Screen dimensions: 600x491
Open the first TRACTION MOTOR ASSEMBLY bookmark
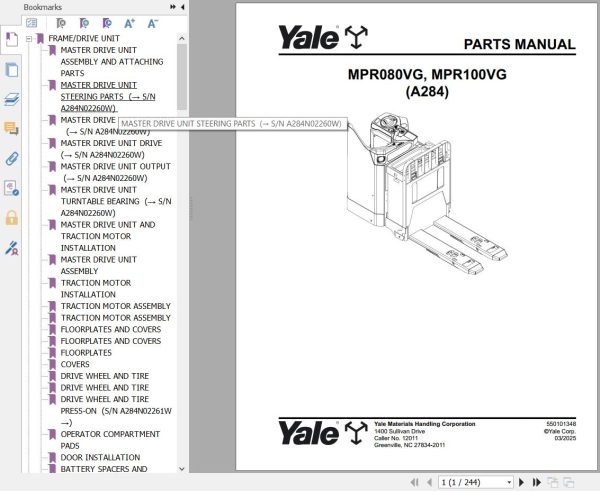[x=116, y=306]
